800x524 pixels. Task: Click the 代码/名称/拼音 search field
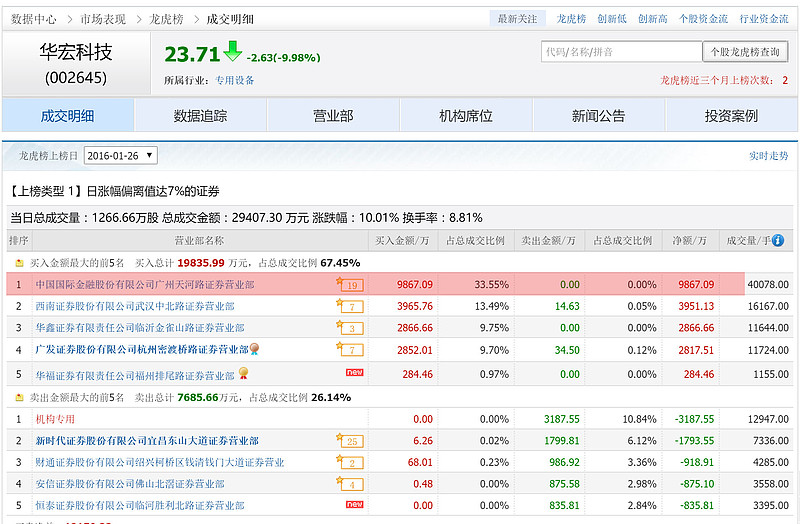click(x=621, y=52)
